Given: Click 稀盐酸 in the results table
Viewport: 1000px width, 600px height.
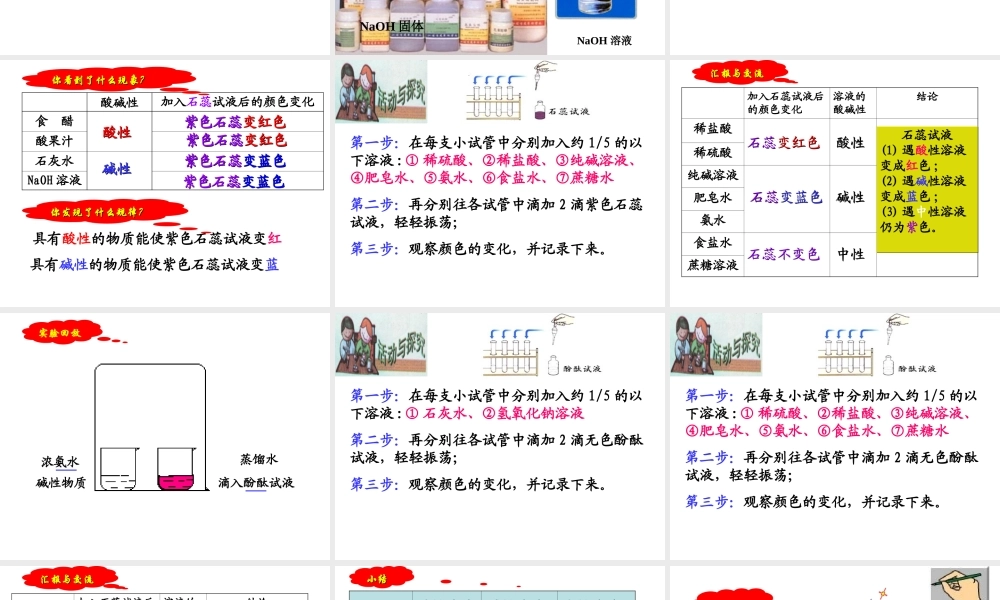Looking at the screenshot, I should 713,129.
